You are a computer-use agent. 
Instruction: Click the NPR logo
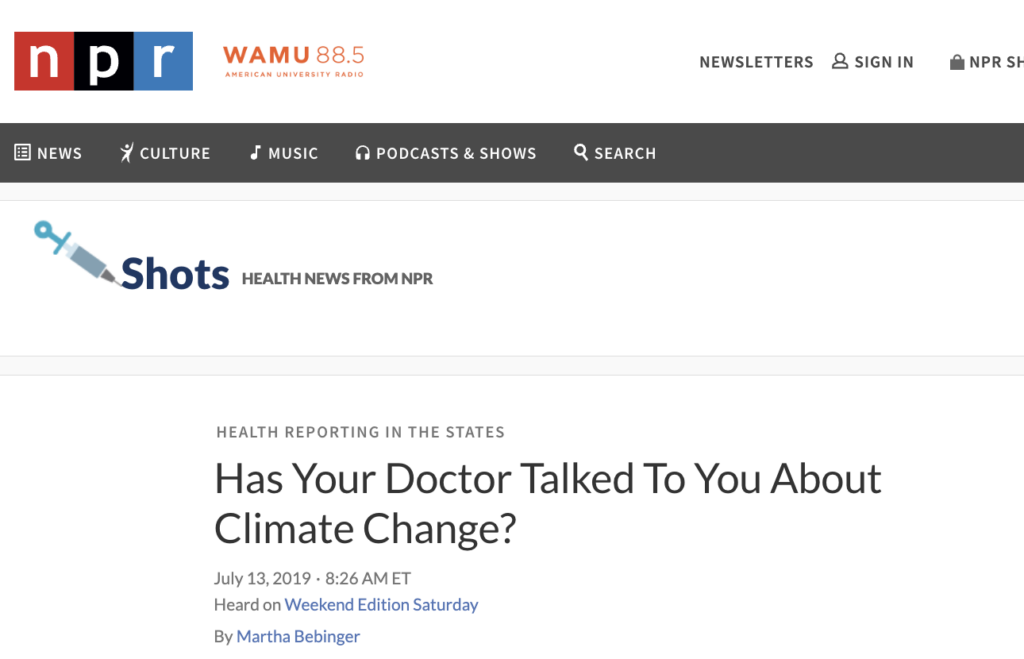(103, 61)
